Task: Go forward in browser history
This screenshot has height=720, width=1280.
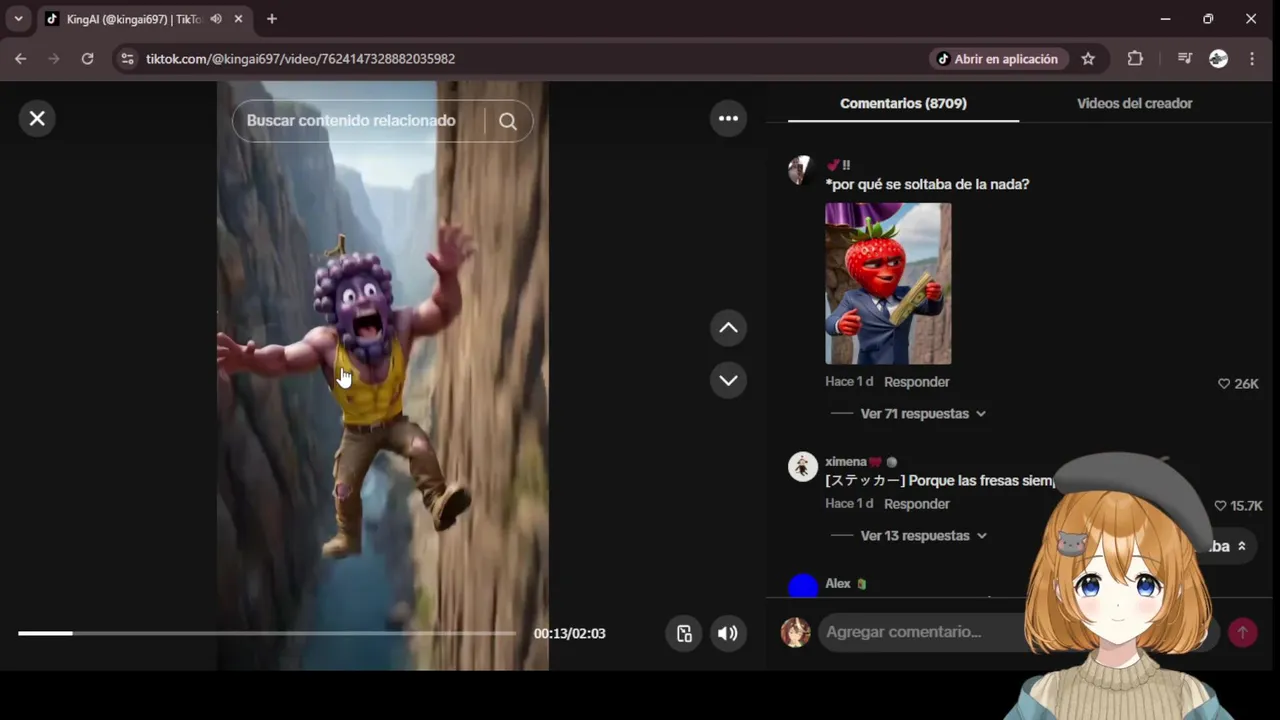Action: pyautogui.click(x=54, y=59)
